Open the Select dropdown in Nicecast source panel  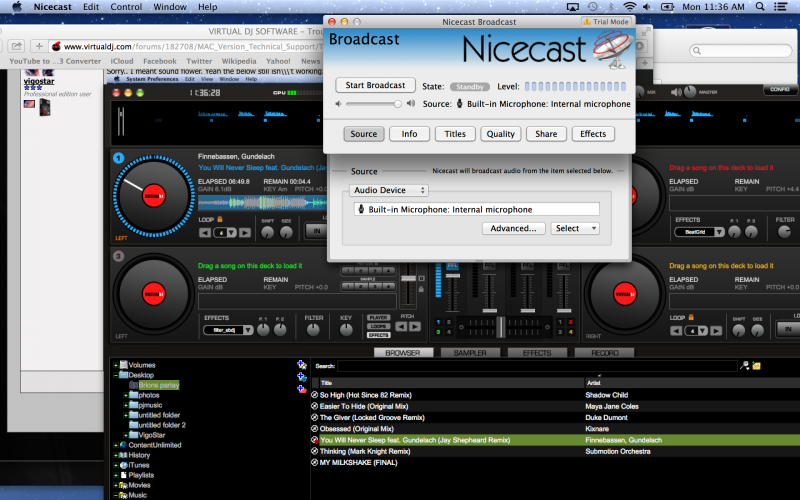click(574, 229)
